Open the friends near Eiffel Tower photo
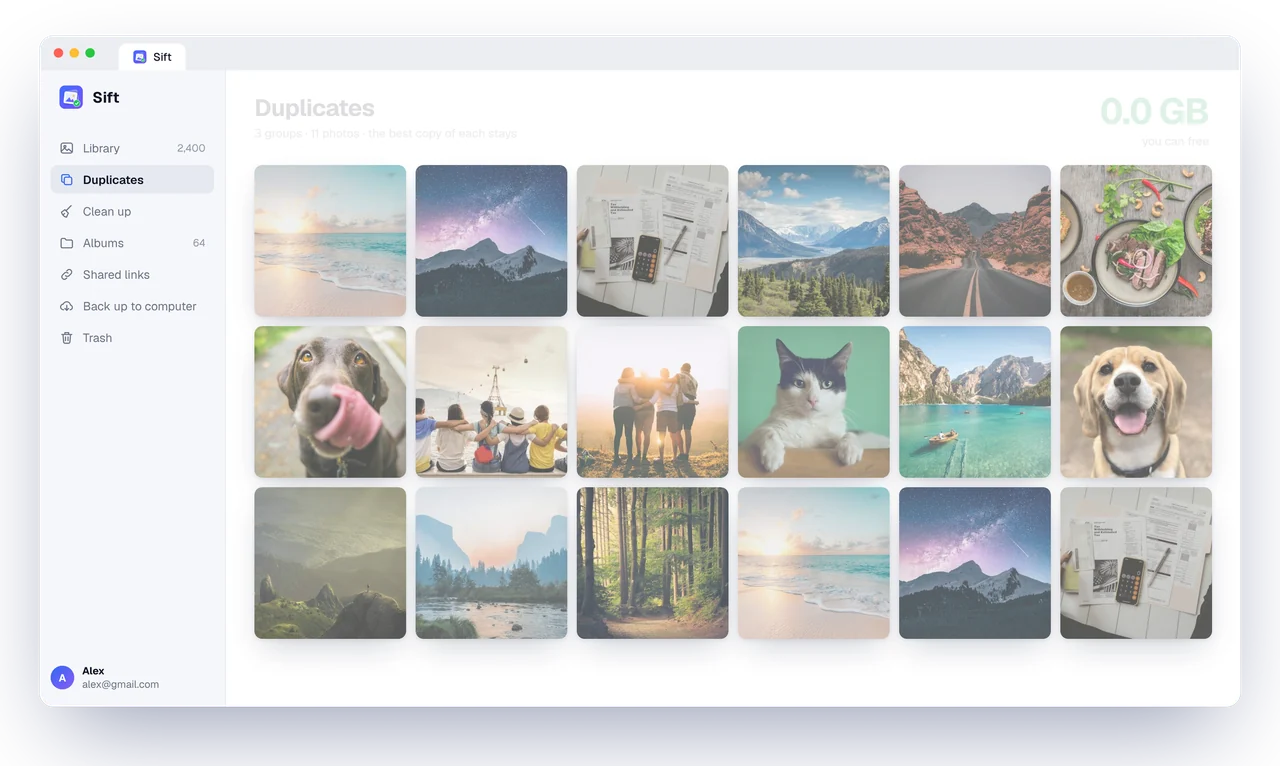The height and width of the screenshot is (766, 1280). 491,402
